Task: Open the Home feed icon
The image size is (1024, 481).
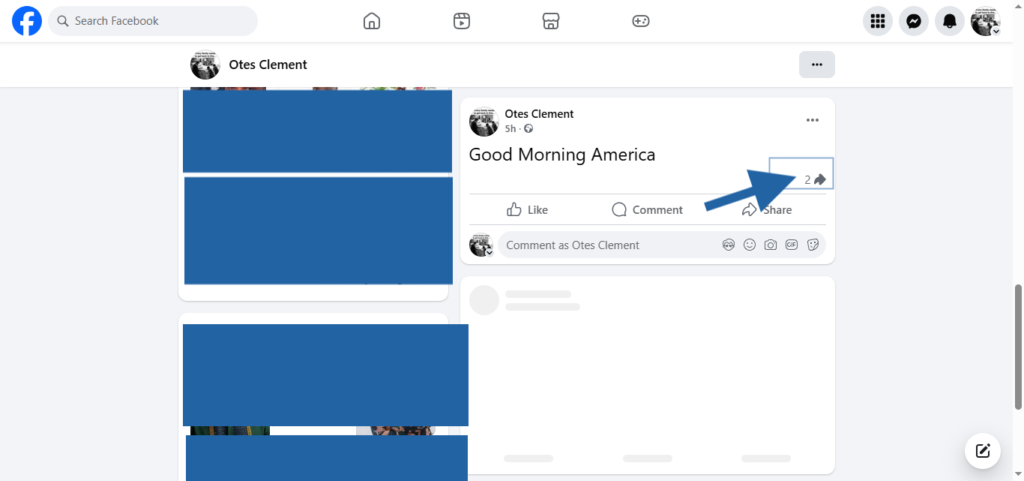Action: point(372,21)
